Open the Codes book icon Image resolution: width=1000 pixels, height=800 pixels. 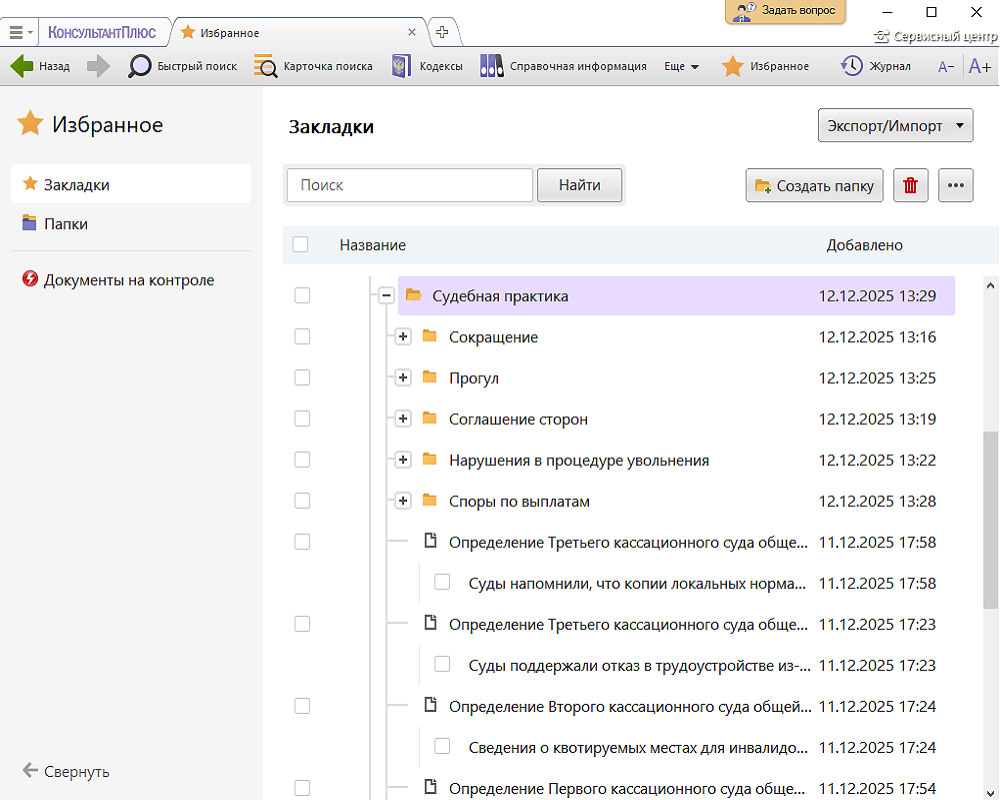tap(402, 67)
